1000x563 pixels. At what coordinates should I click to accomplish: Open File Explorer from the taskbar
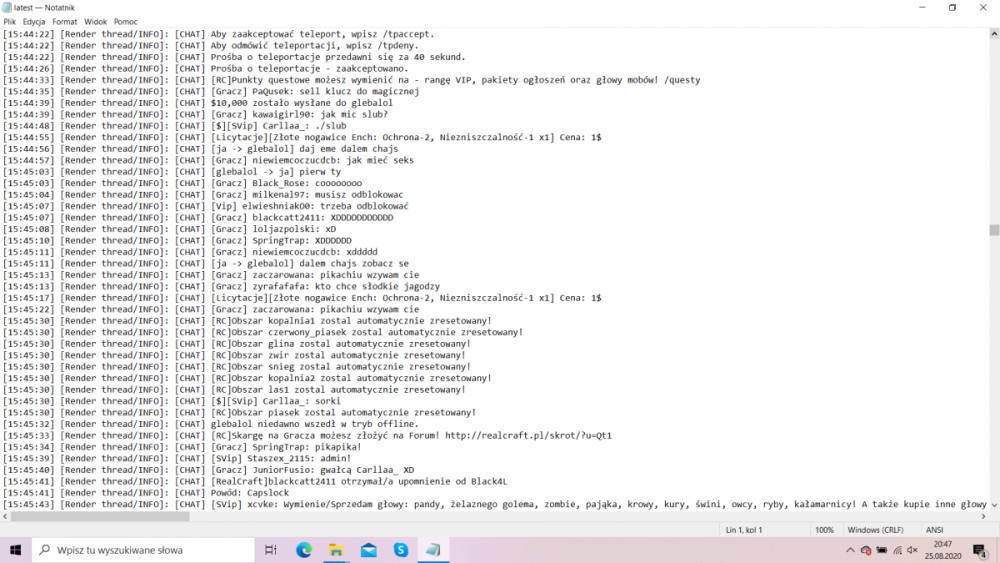click(x=337, y=550)
